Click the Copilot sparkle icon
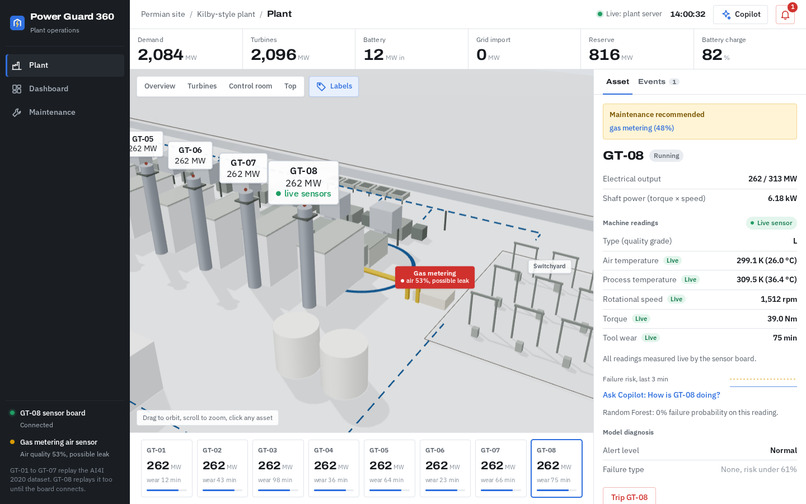The image size is (806, 504). [x=726, y=14]
